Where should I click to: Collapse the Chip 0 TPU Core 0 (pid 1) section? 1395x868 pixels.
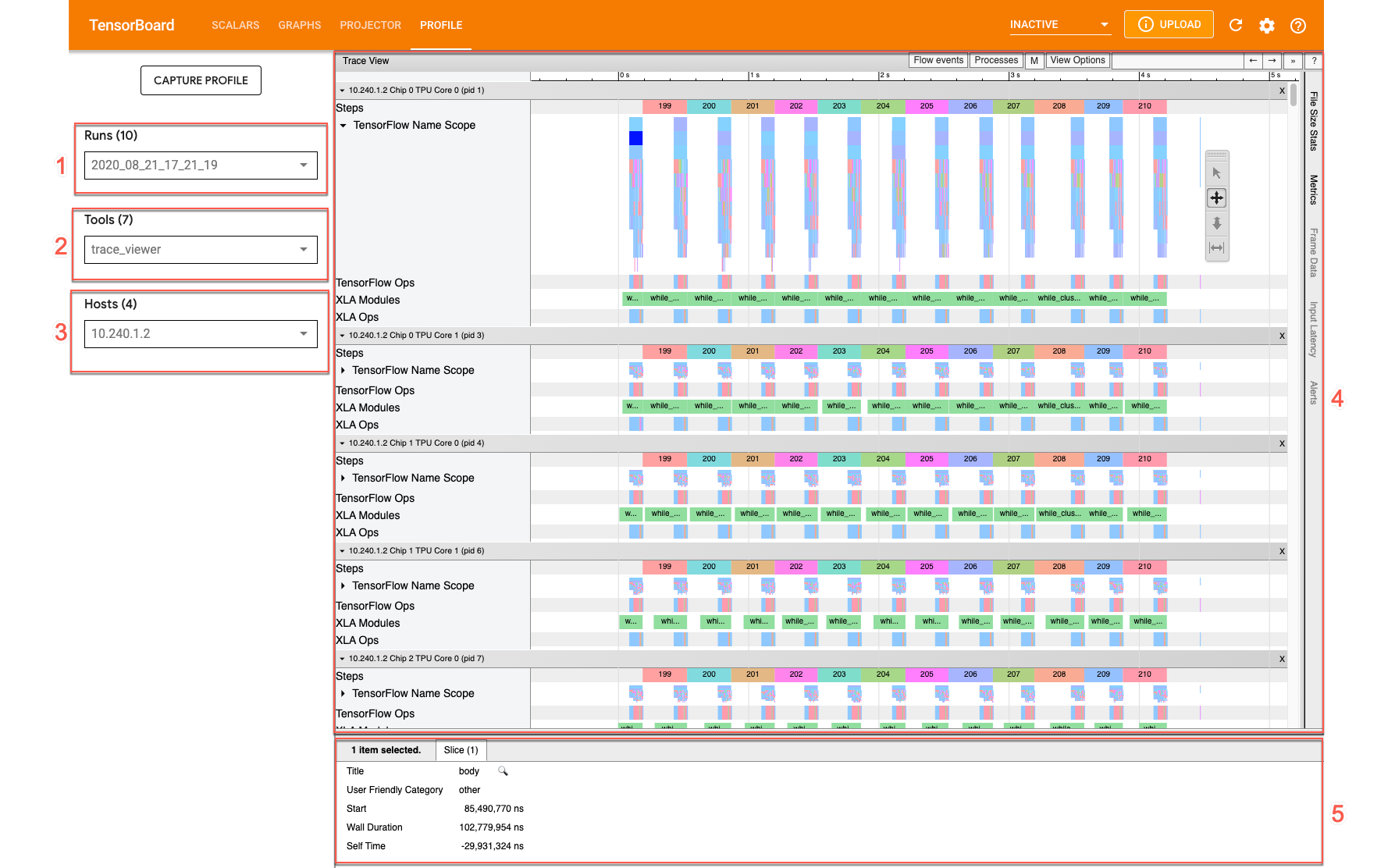[x=342, y=91]
